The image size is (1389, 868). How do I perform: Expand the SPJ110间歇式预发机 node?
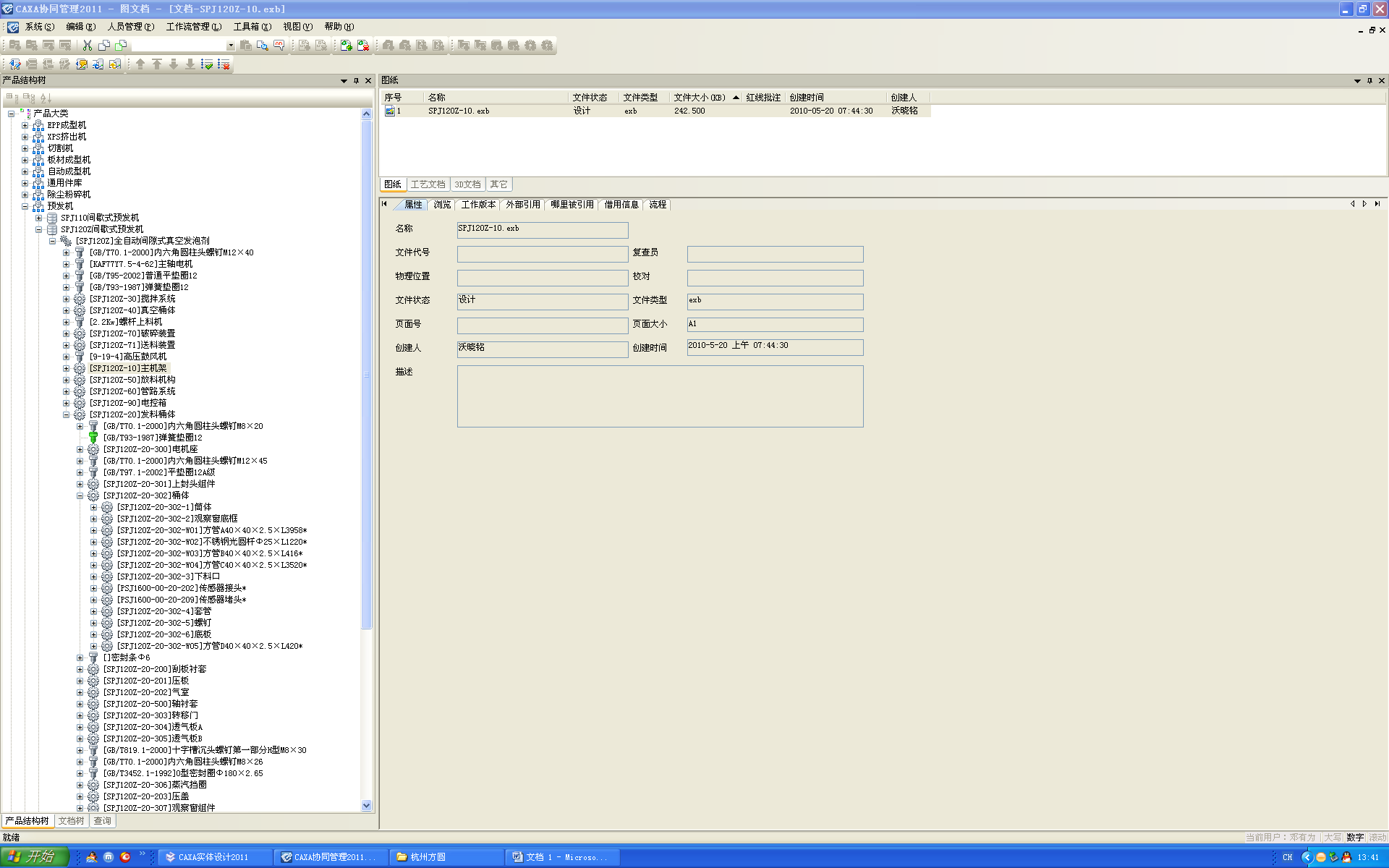38,218
